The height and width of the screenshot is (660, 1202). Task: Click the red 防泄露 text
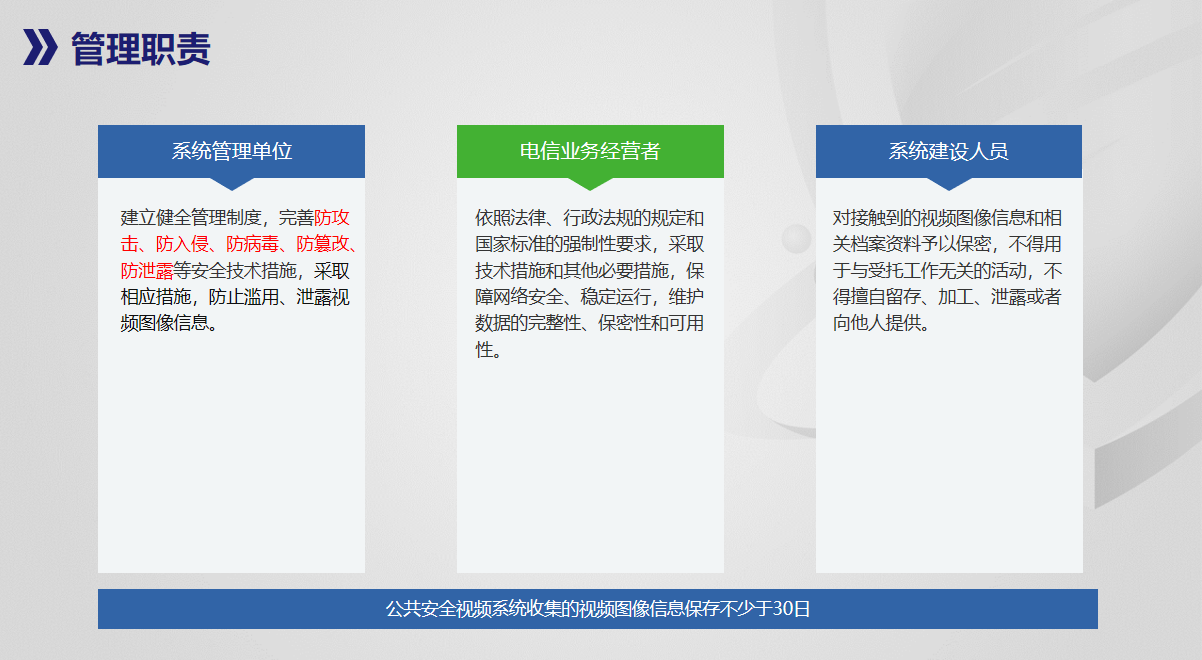click(x=146, y=270)
